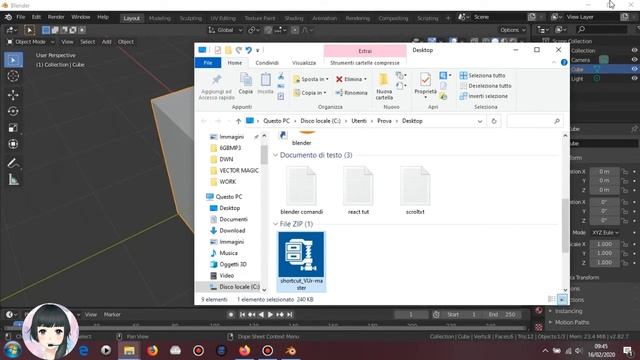The image size is (640, 360).
Task: Switch to Modeling workspace tab
Action: pos(160,18)
